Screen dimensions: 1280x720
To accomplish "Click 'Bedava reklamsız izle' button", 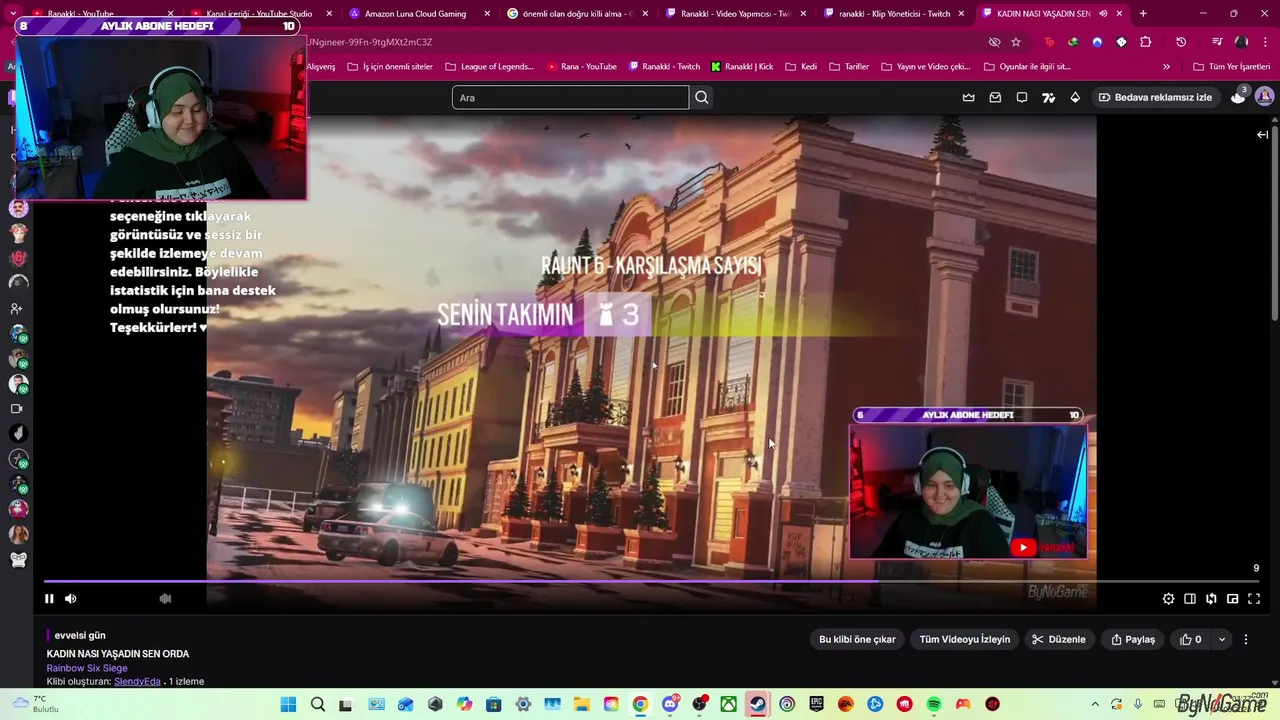I will coord(1155,97).
